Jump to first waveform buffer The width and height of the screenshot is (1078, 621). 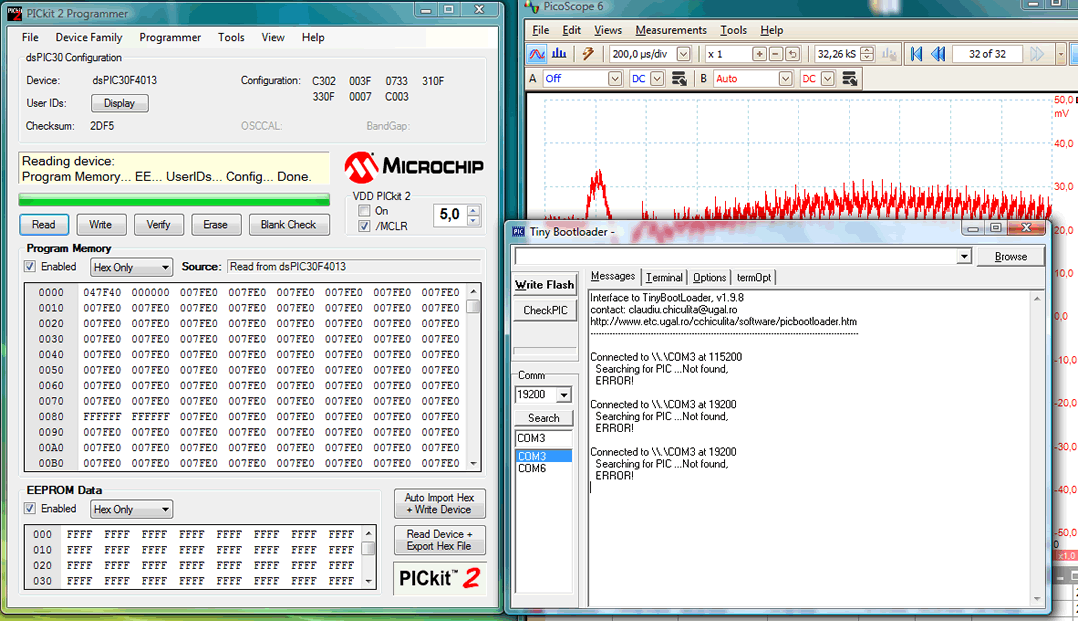point(916,54)
